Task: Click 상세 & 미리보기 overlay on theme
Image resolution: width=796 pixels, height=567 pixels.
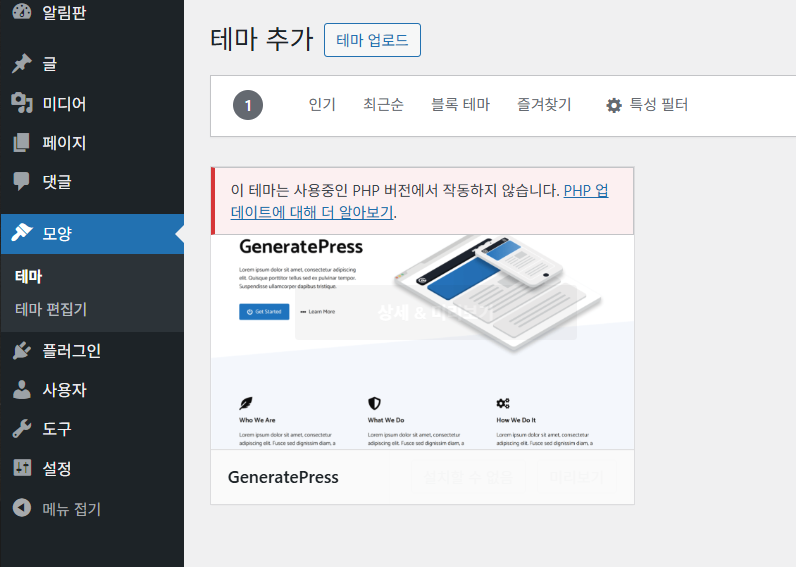Action: coord(436,312)
